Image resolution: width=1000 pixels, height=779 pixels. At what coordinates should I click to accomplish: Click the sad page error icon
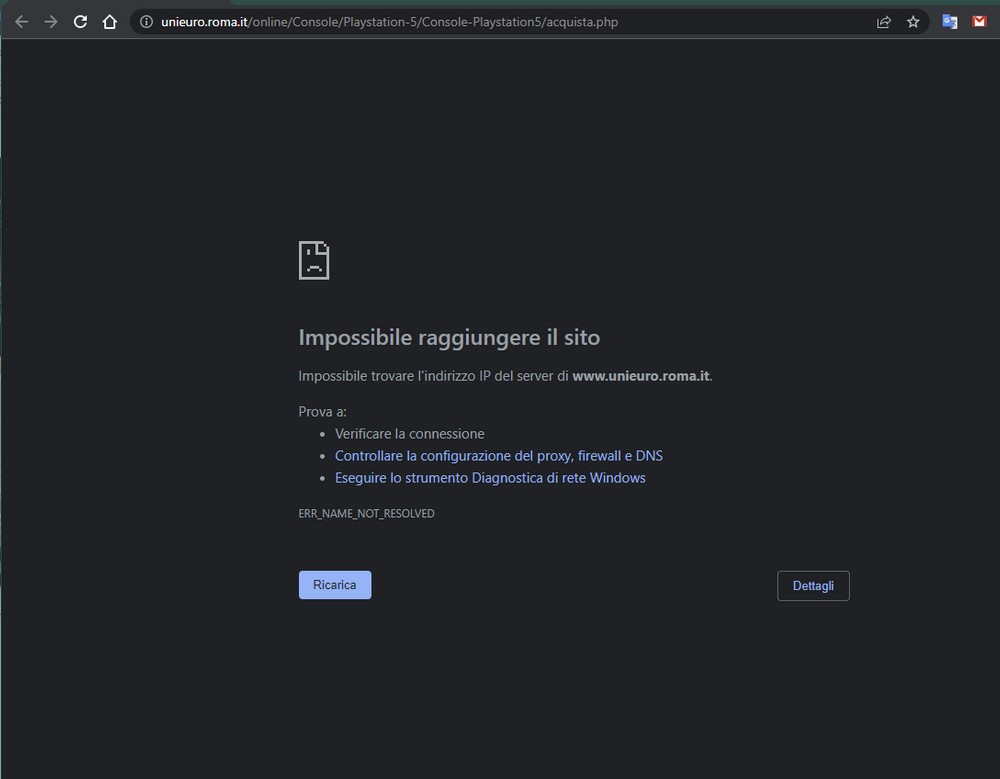pos(314,260)
